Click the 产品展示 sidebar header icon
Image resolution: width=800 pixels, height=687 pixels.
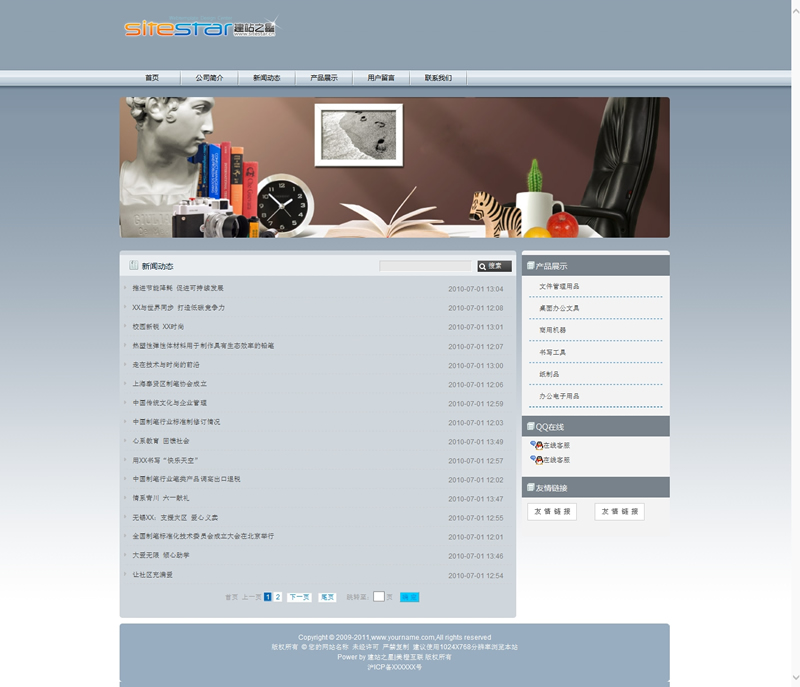click(x=530, y=266)
